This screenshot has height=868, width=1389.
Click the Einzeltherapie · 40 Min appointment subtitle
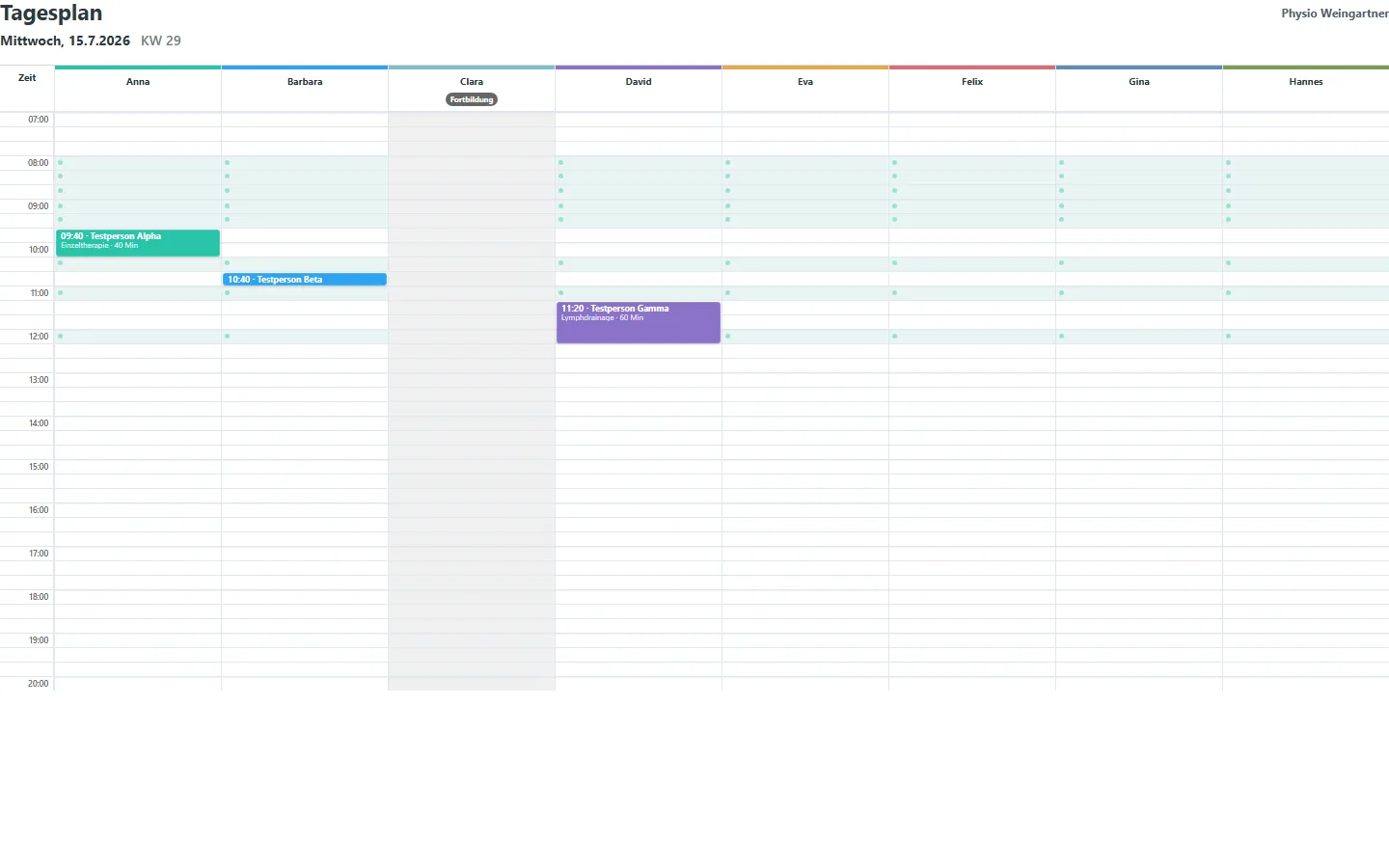coord(99,246)
